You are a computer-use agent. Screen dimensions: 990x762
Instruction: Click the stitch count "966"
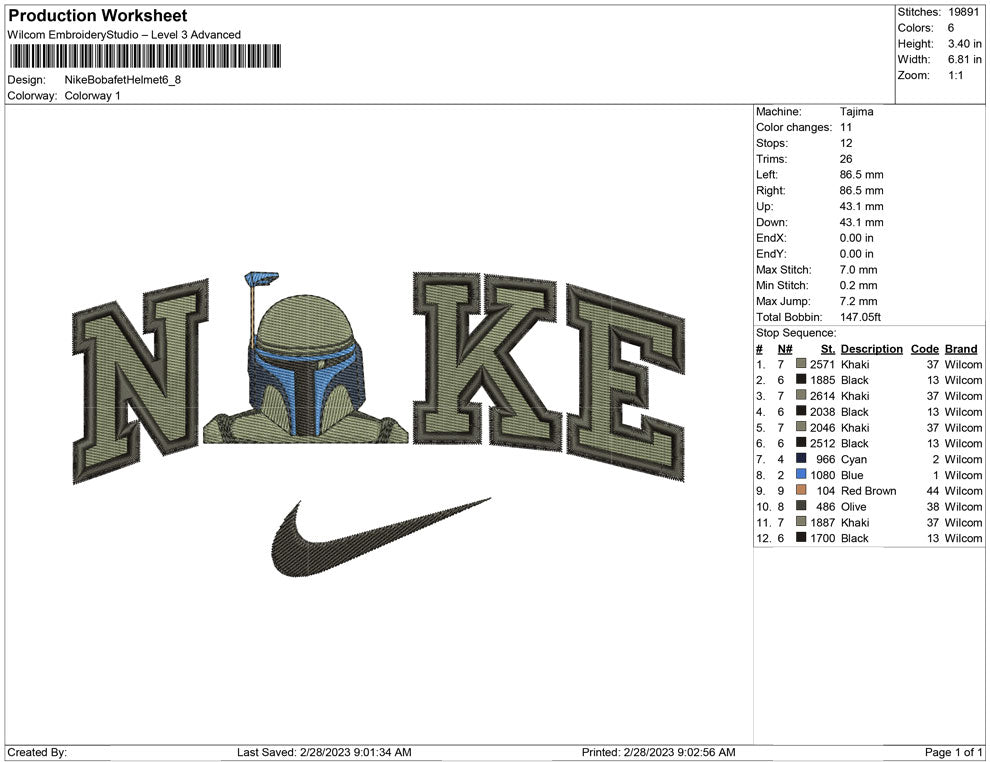click(825, 458)
